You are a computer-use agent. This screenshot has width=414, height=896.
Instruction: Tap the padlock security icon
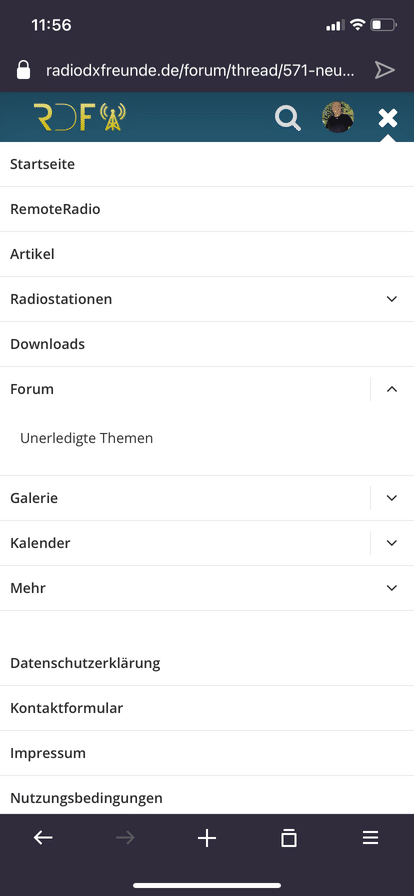pos(23,70)
